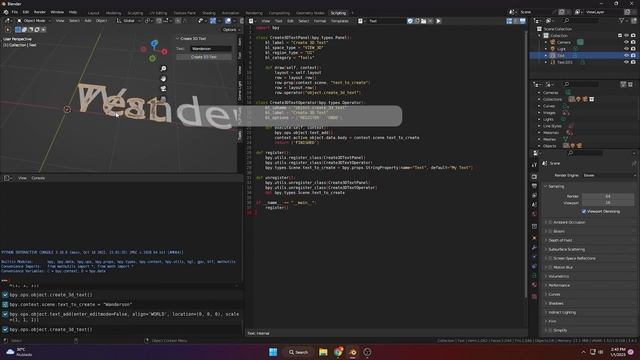Open the View Layer properties tab icon
The height and width of the screenshot is (360, 640).
(534, 196)
